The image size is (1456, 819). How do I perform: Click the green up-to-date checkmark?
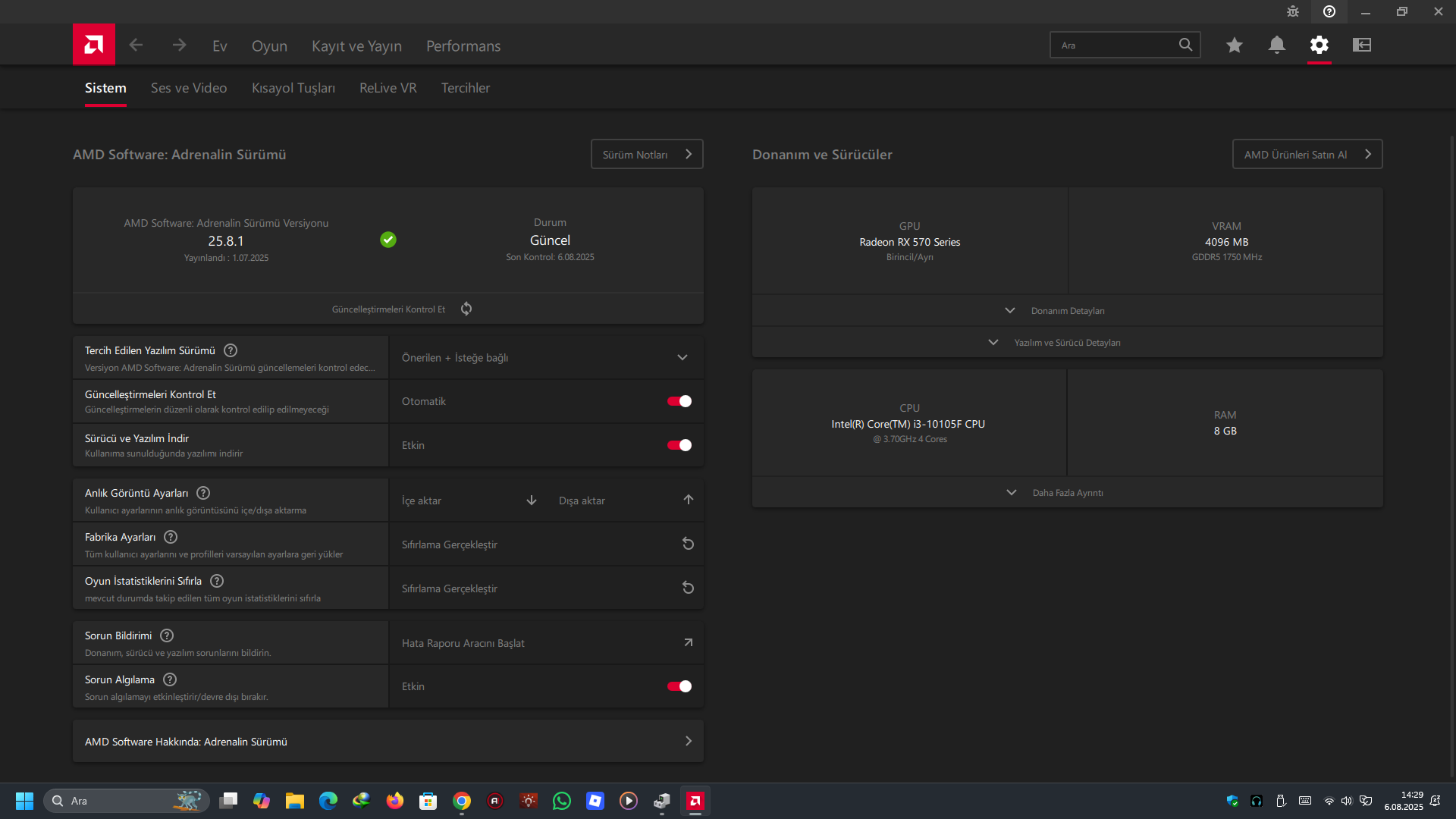coord(388,240)
